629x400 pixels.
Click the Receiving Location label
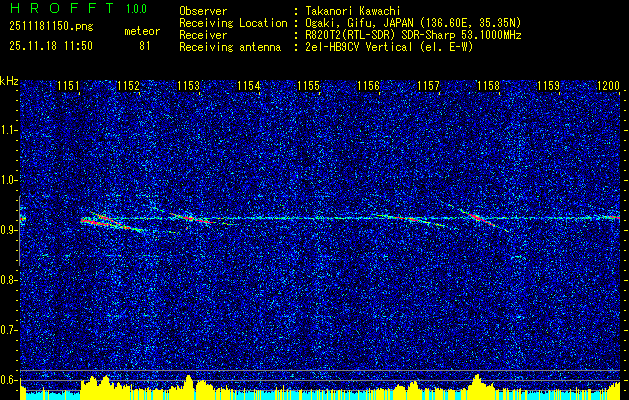[x=233, y=23]
